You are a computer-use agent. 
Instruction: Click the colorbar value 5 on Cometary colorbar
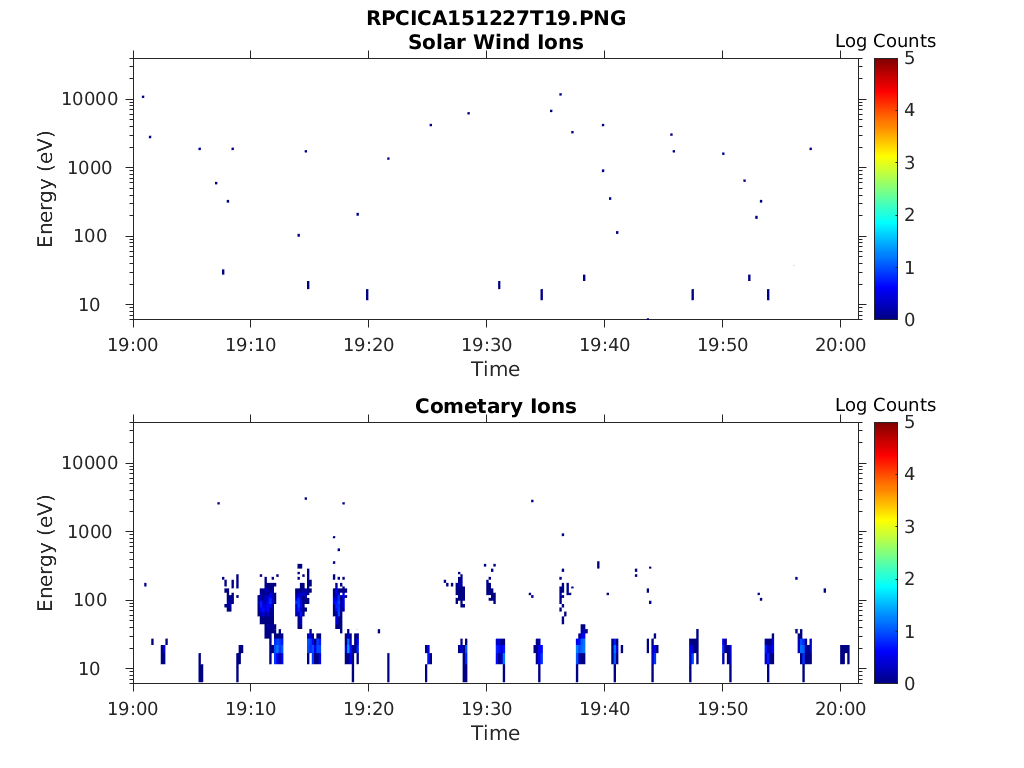(909, 423)
